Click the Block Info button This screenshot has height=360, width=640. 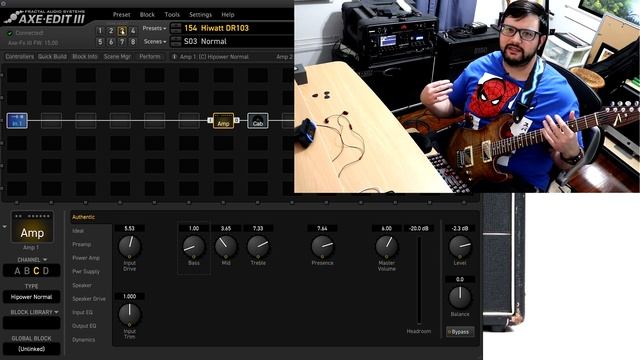84,57
